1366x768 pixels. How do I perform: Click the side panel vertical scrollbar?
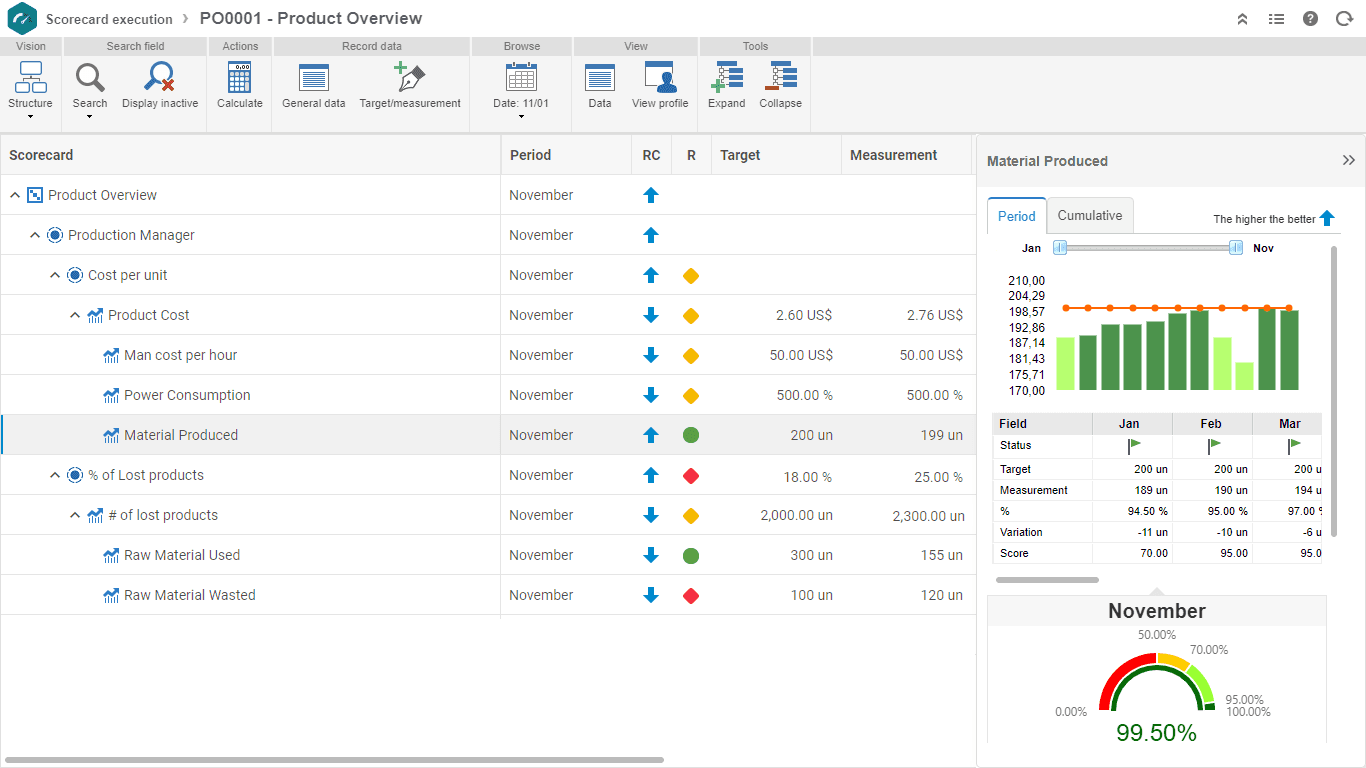click(1334, 392)
